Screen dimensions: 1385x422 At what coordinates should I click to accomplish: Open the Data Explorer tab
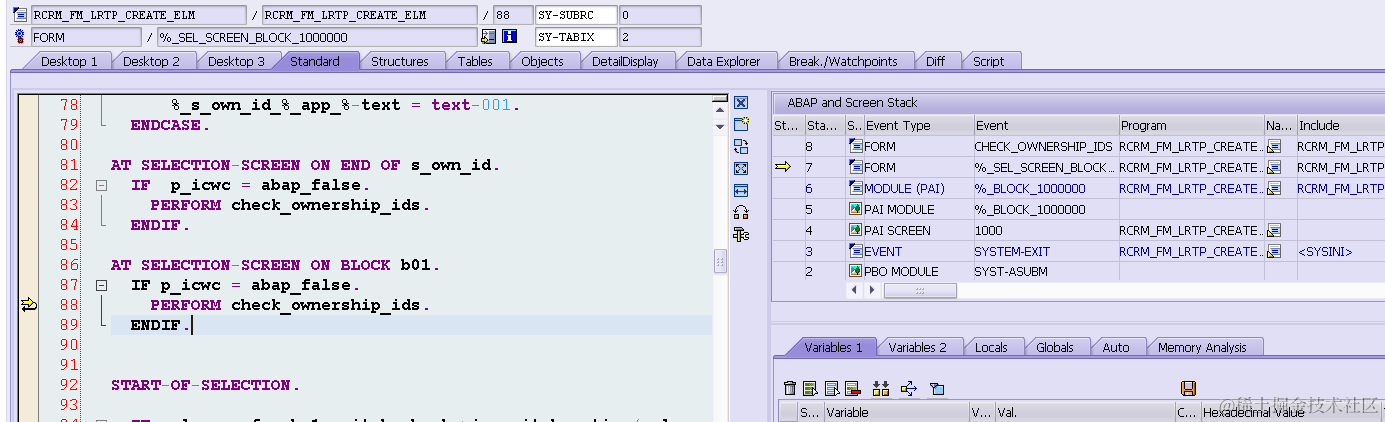coord(724,61)
